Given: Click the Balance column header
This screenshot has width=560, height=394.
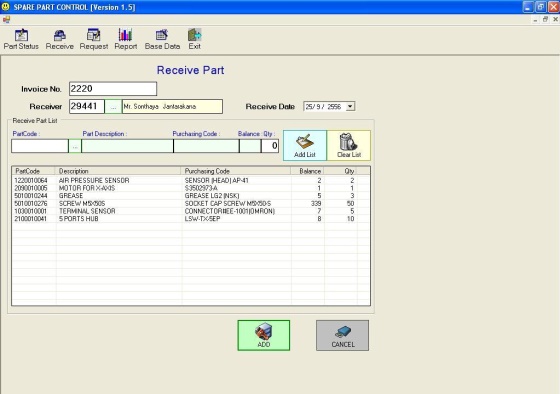Looking at the screenshot, I should pyautogui.click(x=307, y=171).
